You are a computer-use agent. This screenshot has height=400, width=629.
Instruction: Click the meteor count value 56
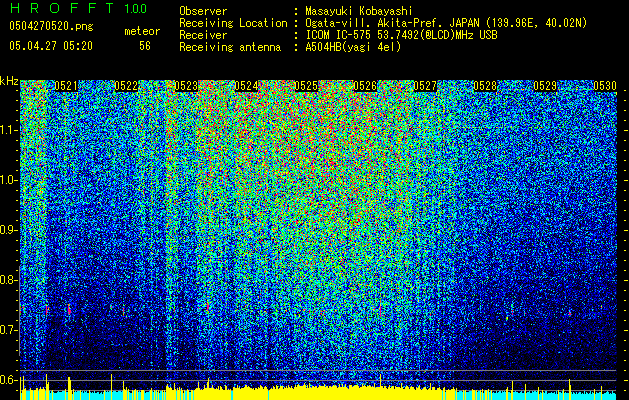tap(145, 46)
